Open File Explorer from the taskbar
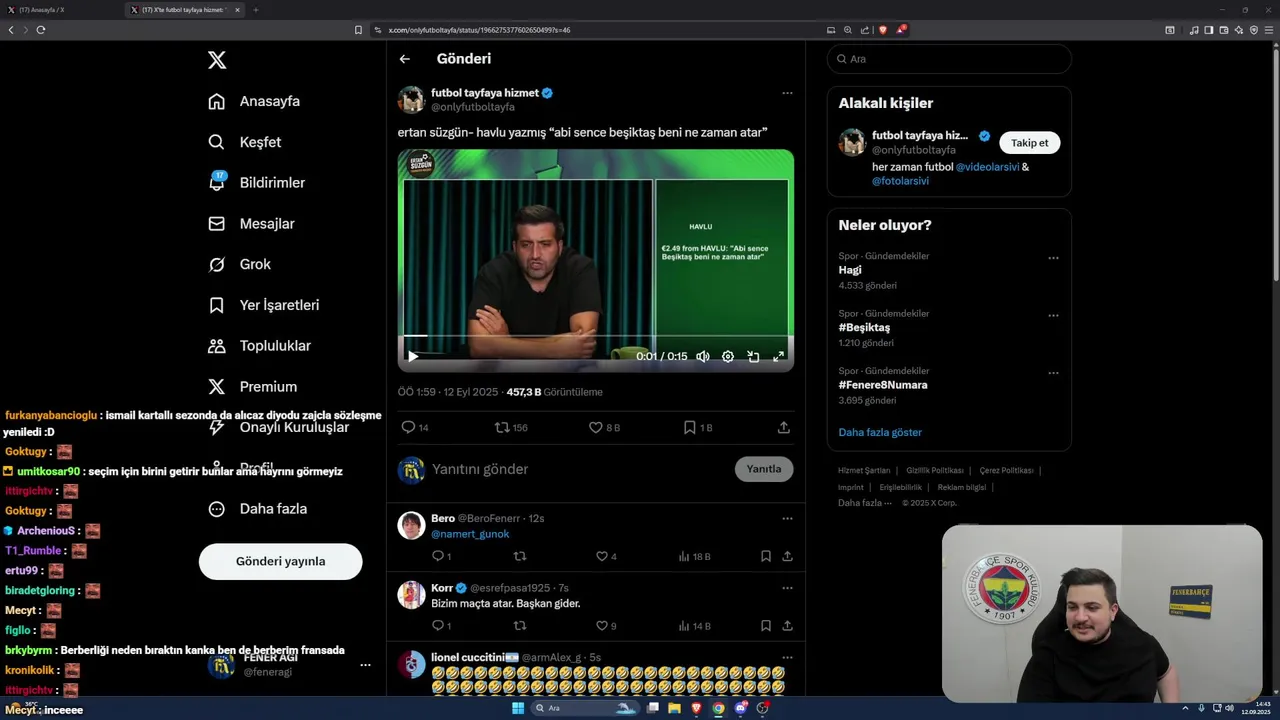The width and height of the screenshot is (1280, 720). [675, 708]
